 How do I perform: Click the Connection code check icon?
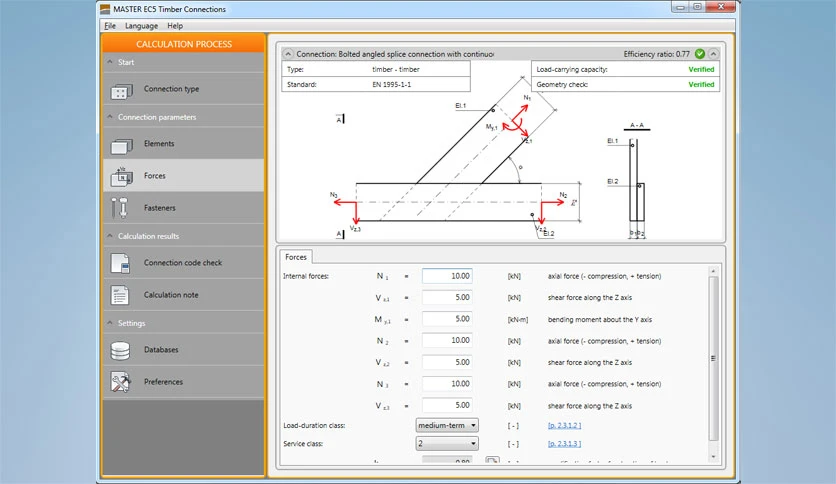point(120,263)
